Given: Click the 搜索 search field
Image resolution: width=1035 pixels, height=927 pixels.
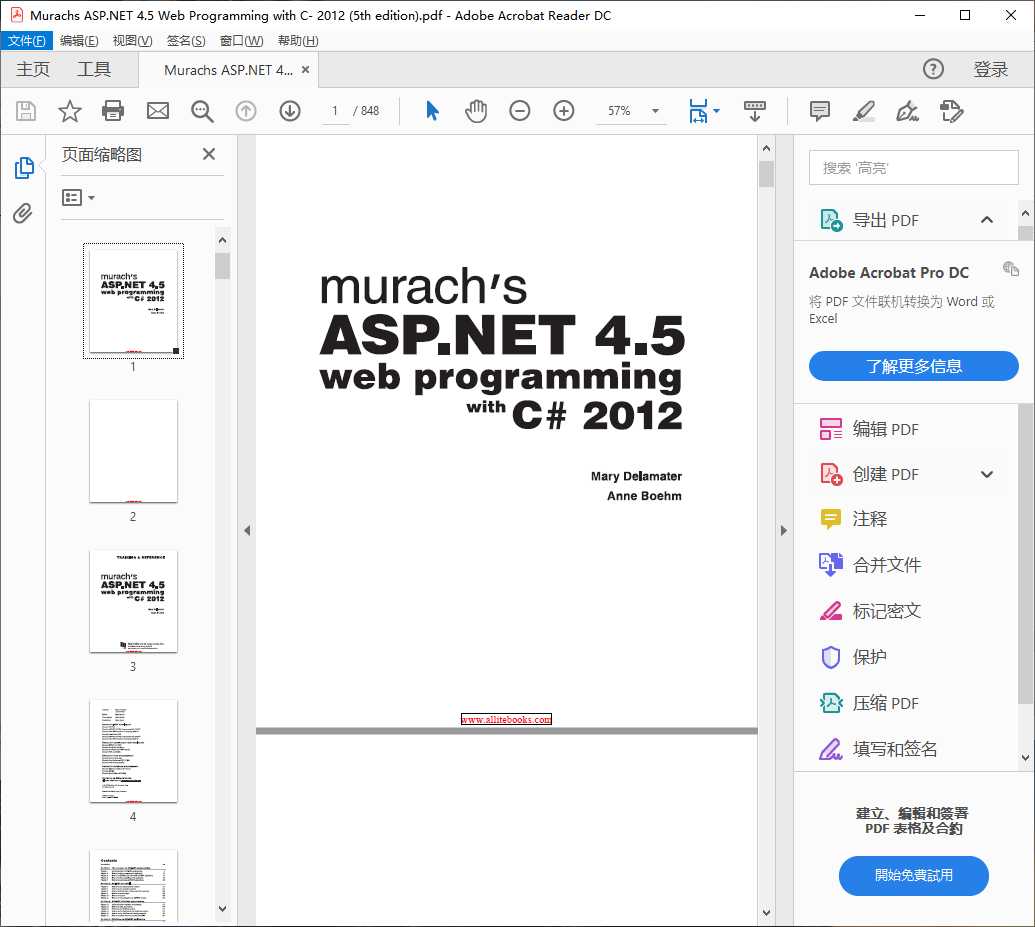Looking at the screenshot, I should click(912, 167).
